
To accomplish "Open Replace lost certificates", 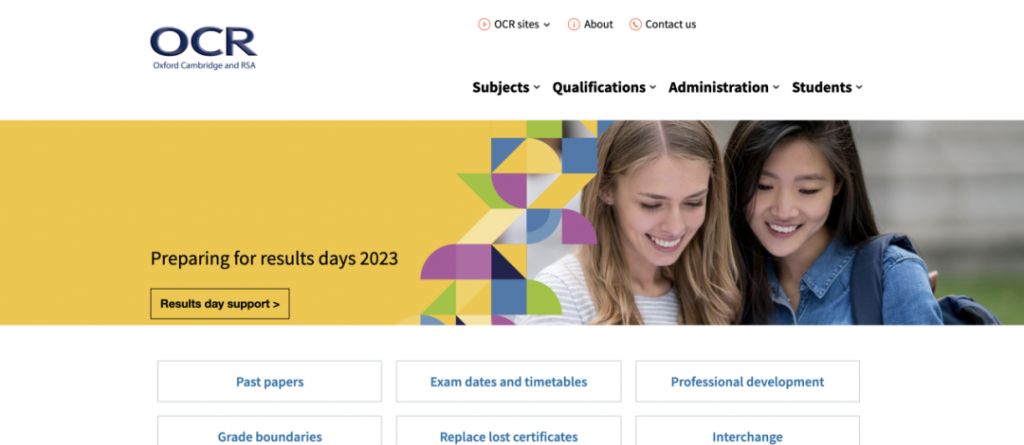I will coord(509,431).
